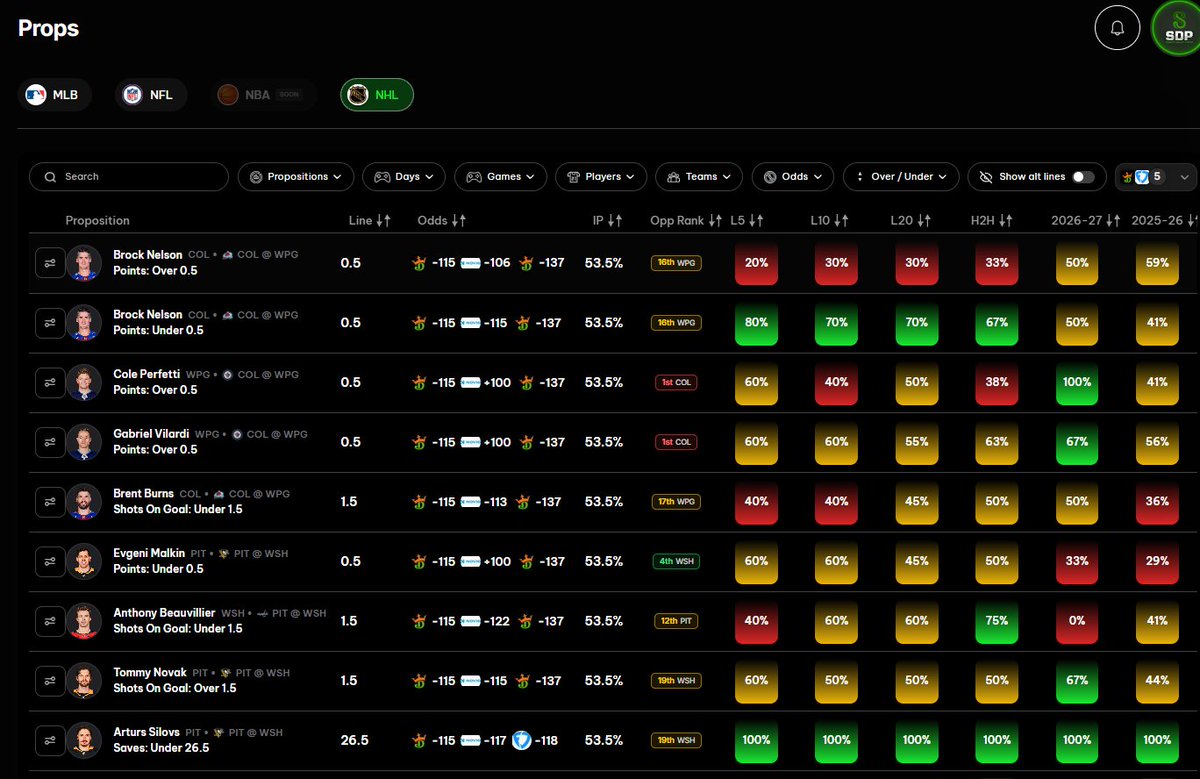Sort by Line column arrows
The image size is (1200, 779).
[383, 220]
